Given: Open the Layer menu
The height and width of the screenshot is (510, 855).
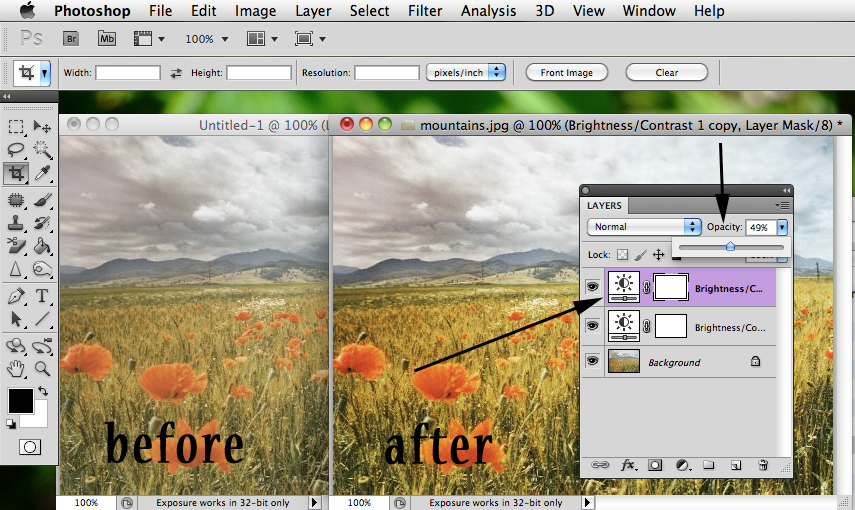Looking at the screenshot, I should point(313,11).
